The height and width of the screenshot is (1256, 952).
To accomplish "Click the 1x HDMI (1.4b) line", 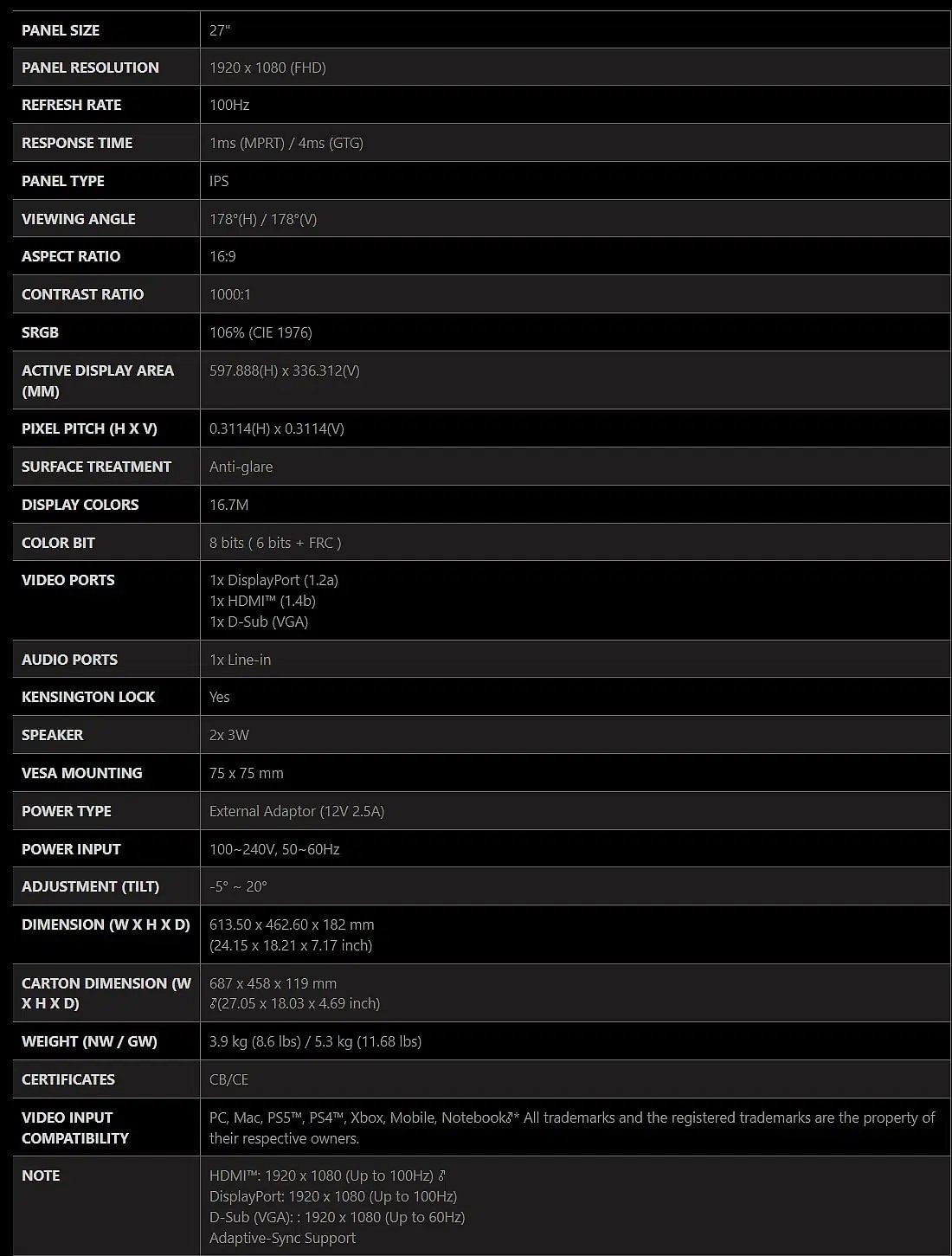I will [x=262, y=601].
